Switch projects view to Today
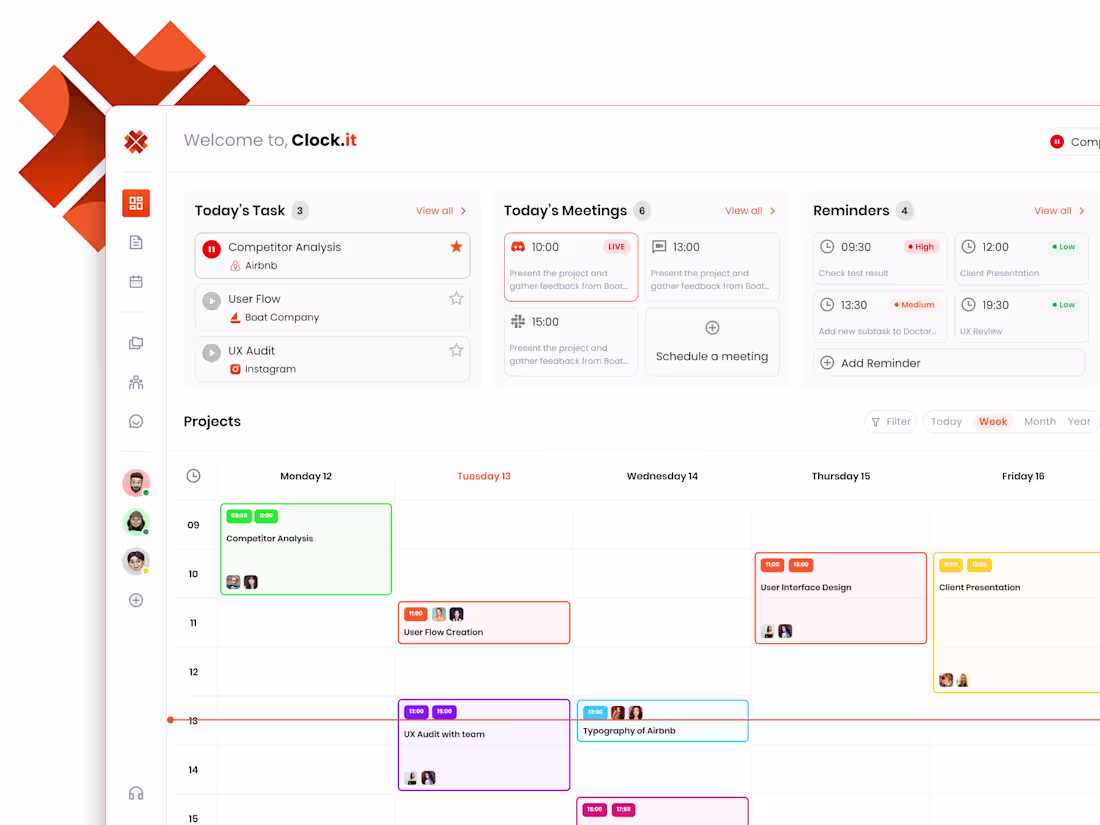This screenshot has width=1100, height=825. click(x=946, y=422)
